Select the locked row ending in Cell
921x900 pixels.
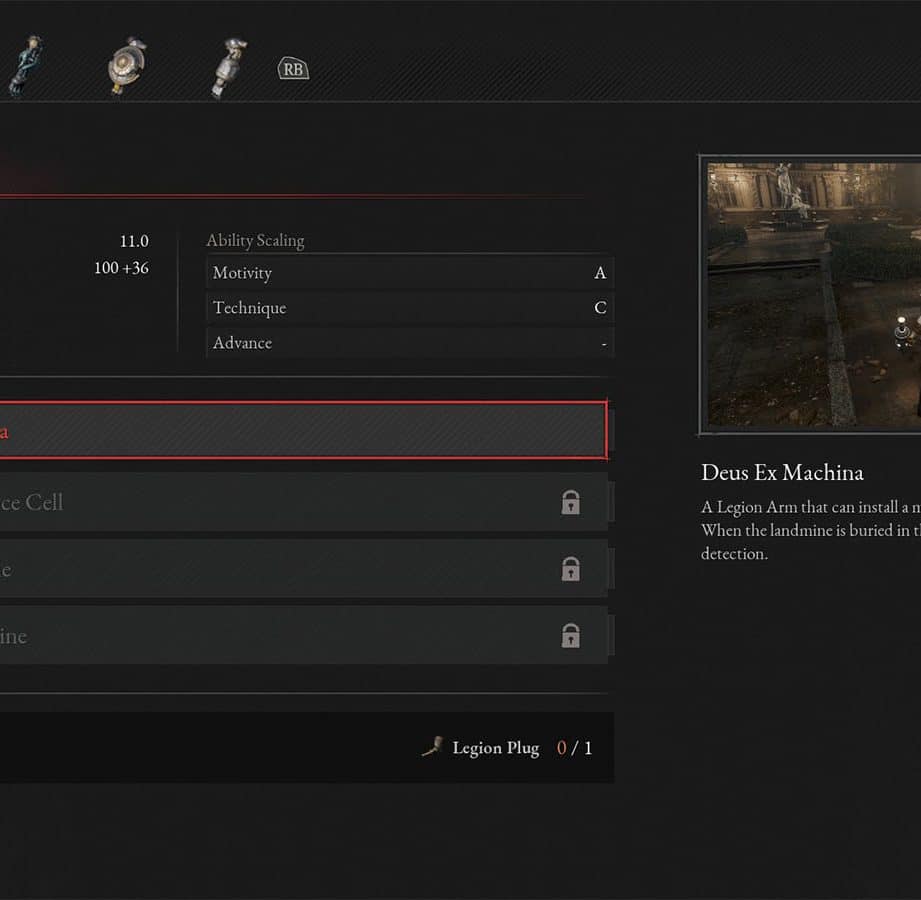[304, 502]
